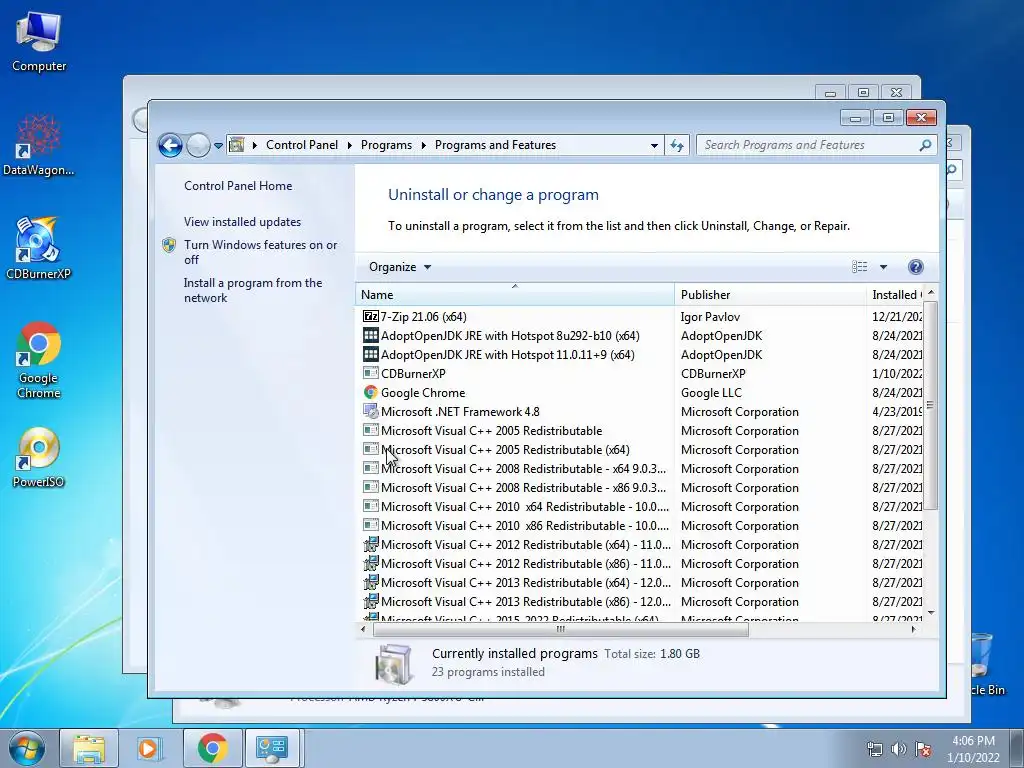1024x768 pixels.
Task: Select the Visual C++ 2013 (x64) icon
Action: (x=370, y=583)
